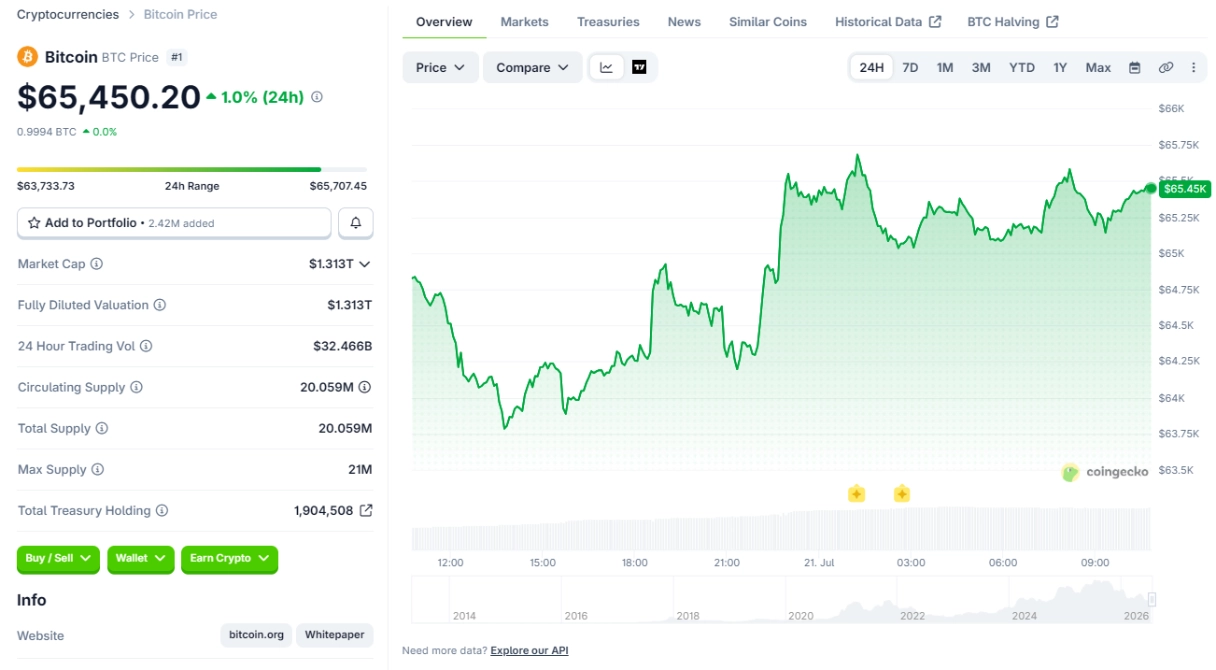
Task: Click info icon next to 1.0% (24h)
Action: point(317,97)
